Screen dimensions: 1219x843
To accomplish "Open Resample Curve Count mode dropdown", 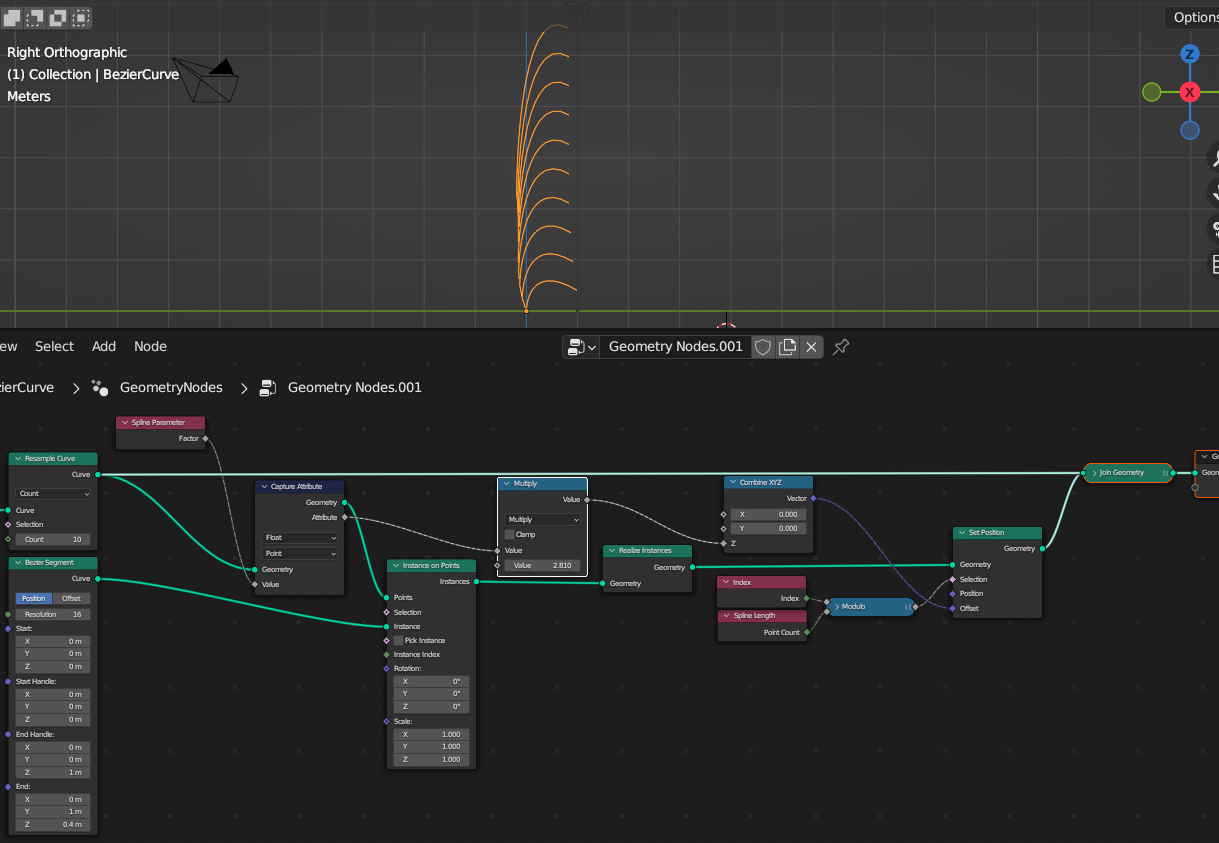I will pos(53,494).
